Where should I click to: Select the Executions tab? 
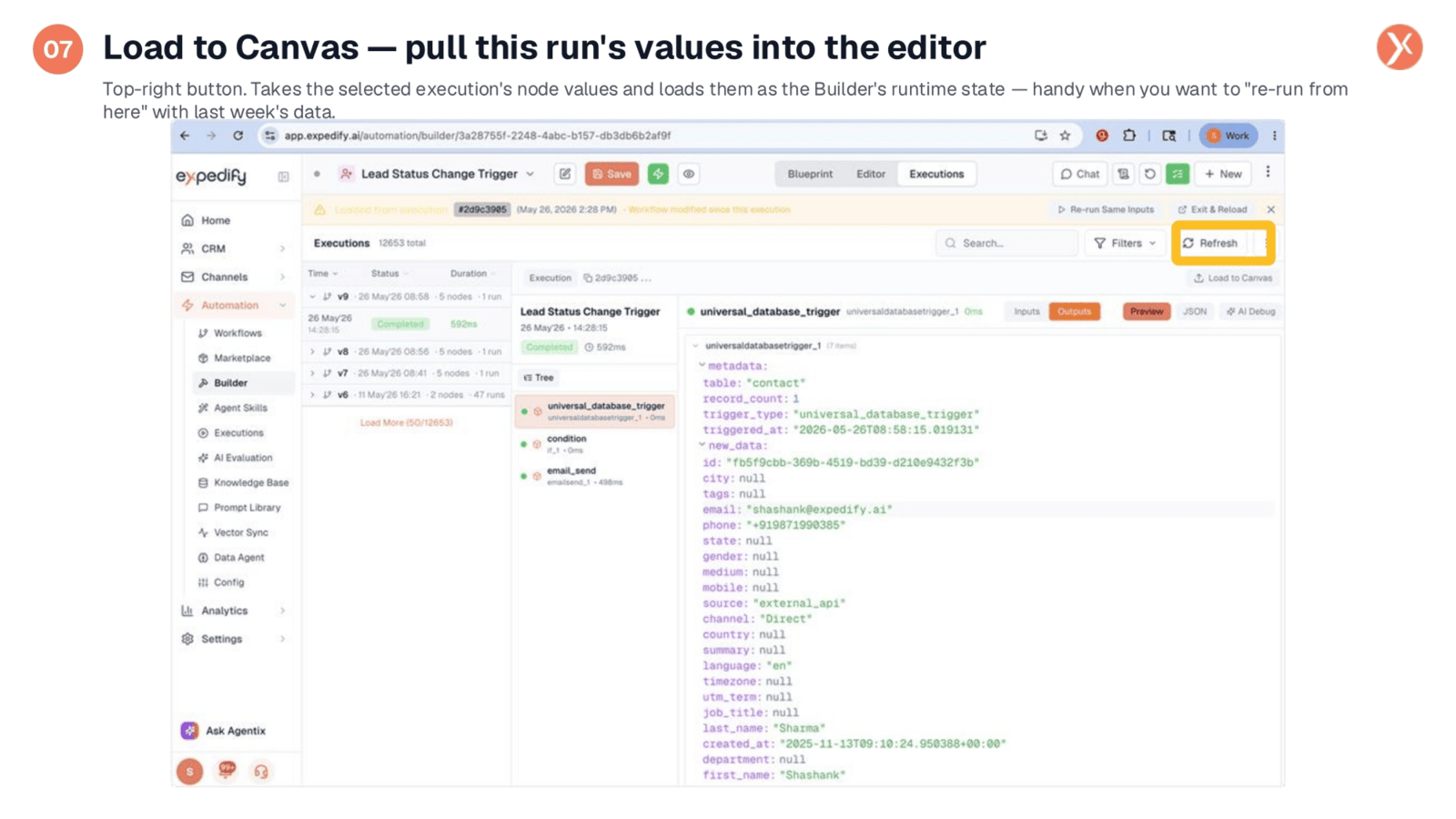(936, 174)
